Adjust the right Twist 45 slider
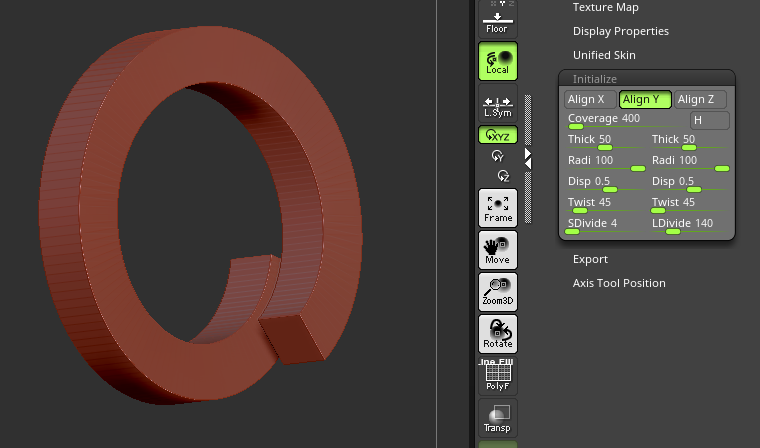The width and height of the screenshot is (760, 448). 689,205
